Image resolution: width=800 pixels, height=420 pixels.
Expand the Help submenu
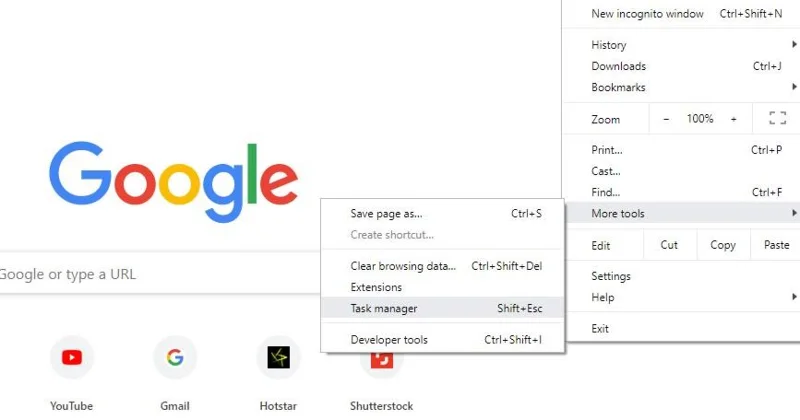682,297
